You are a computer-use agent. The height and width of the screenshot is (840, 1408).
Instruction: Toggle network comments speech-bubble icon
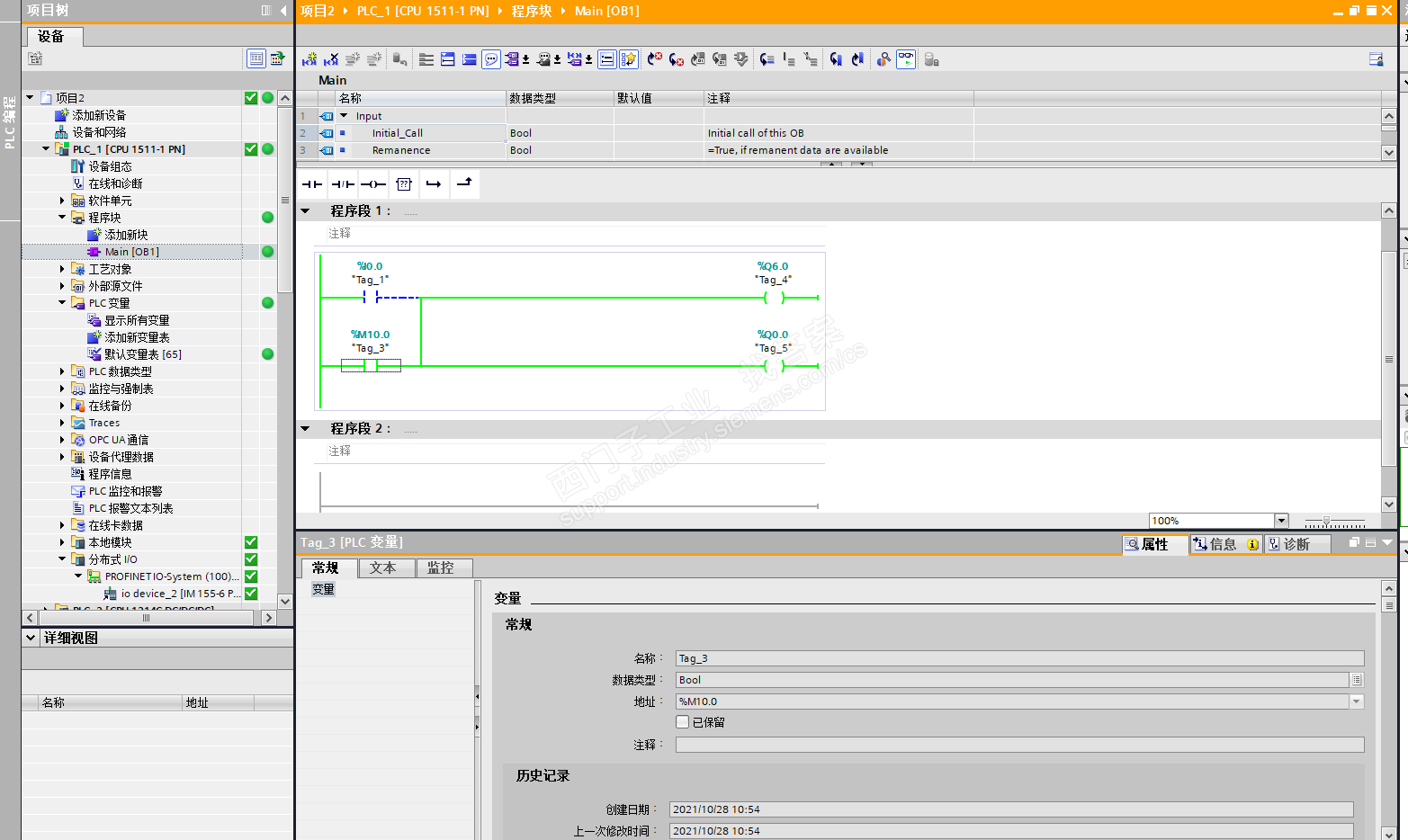(491, 59)
